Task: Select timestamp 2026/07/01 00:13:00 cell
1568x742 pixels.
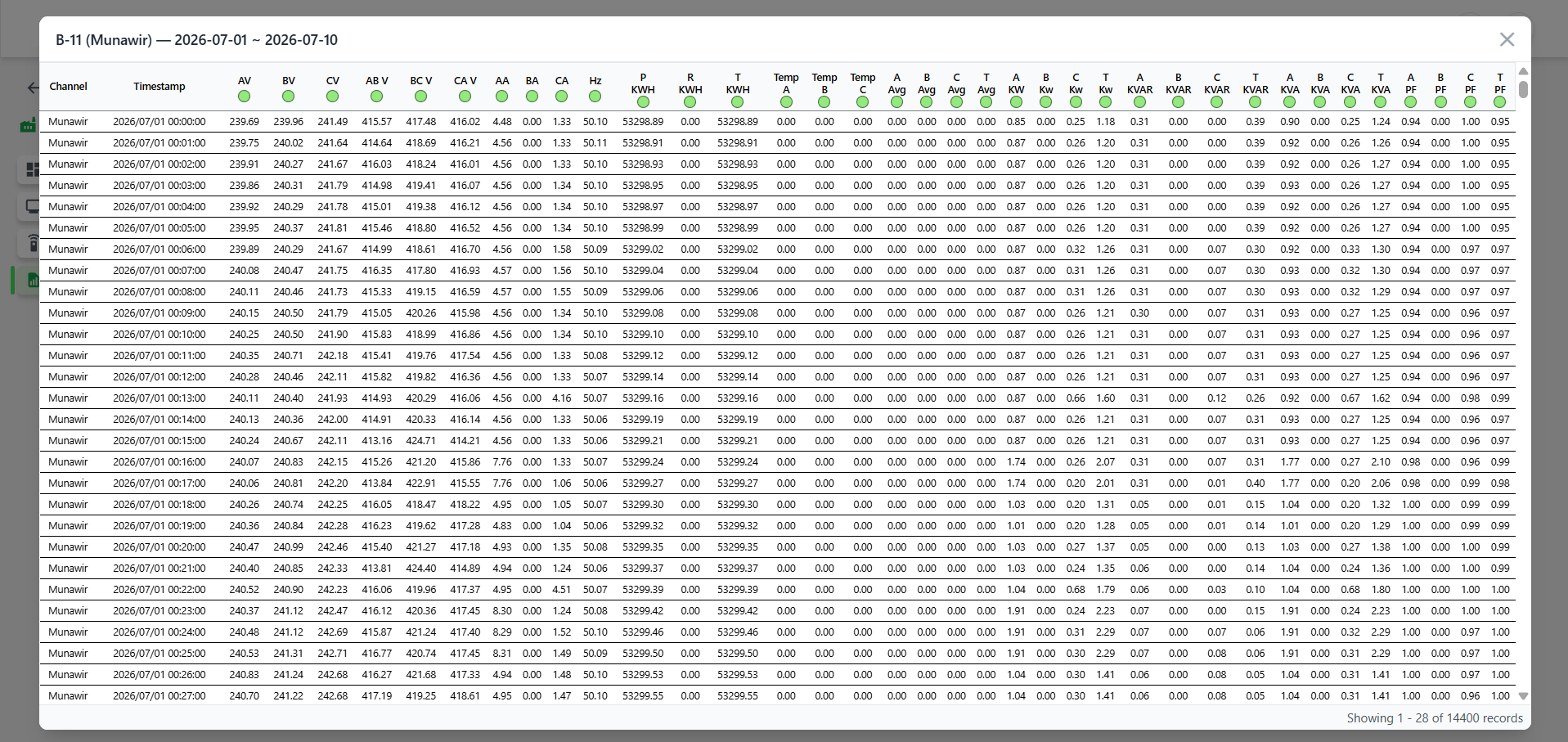Action: tap(159, 398)
